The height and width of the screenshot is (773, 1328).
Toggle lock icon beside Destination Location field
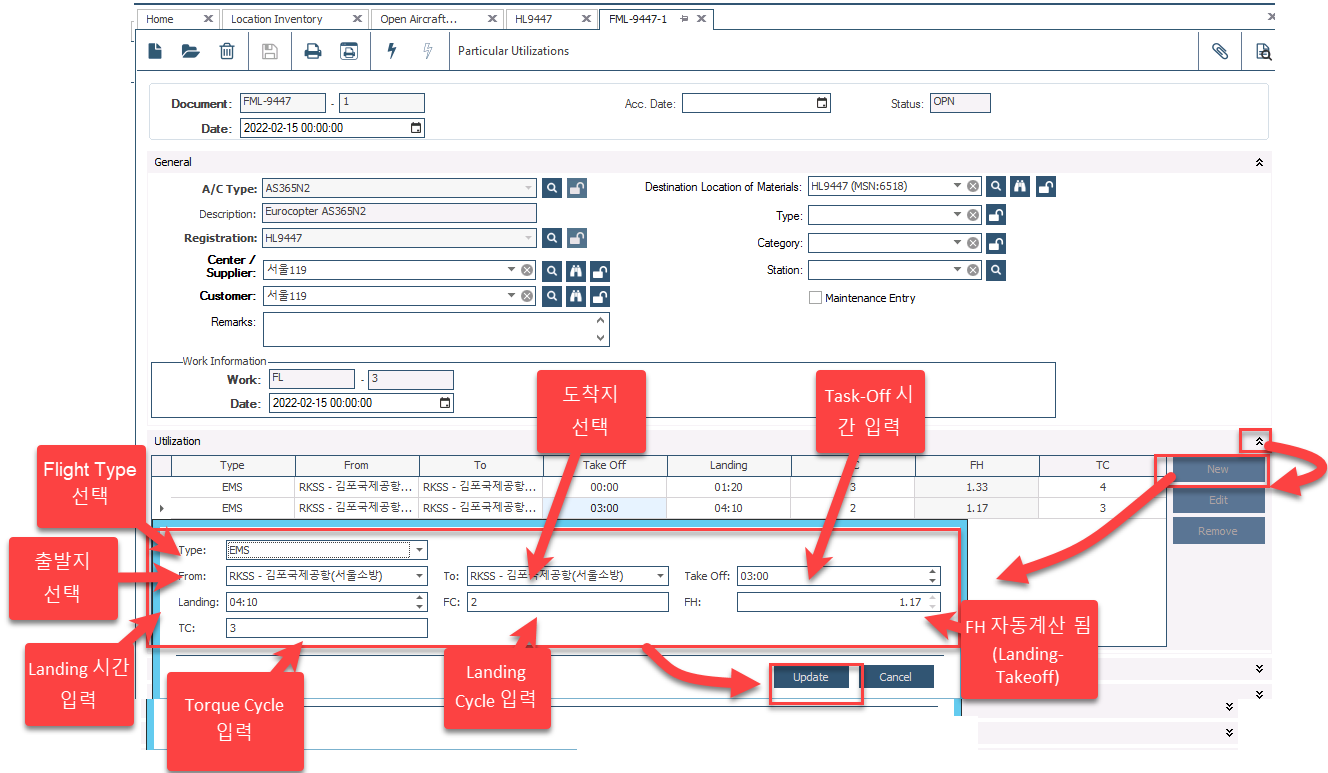pyautogui.click(x=1045, y=186)
